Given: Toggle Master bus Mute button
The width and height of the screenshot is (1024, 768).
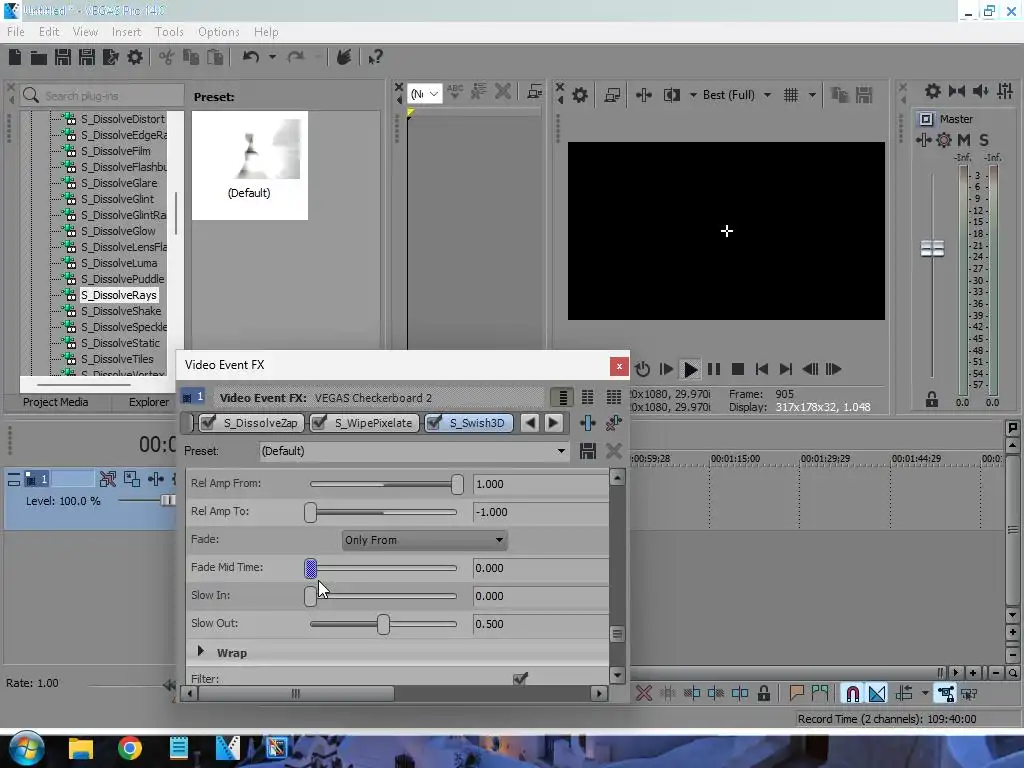Looking at the screenshot, I should [x=963, y=140].
